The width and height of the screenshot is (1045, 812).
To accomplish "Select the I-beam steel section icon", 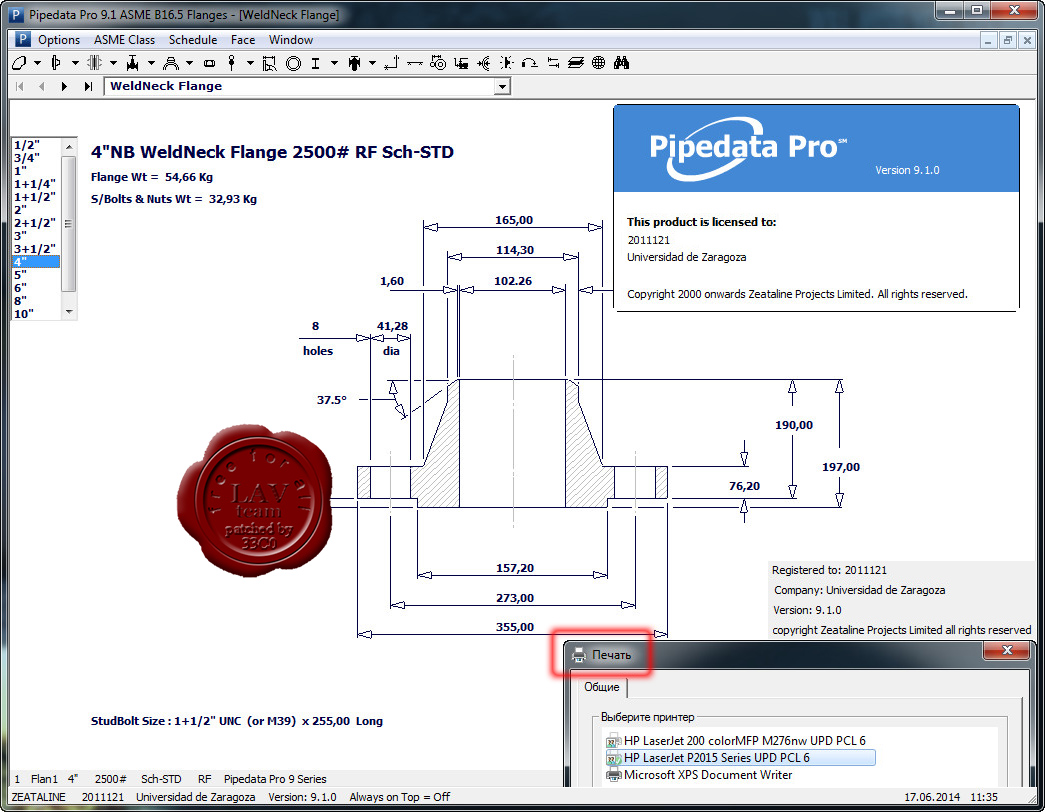I will point(315,63).
